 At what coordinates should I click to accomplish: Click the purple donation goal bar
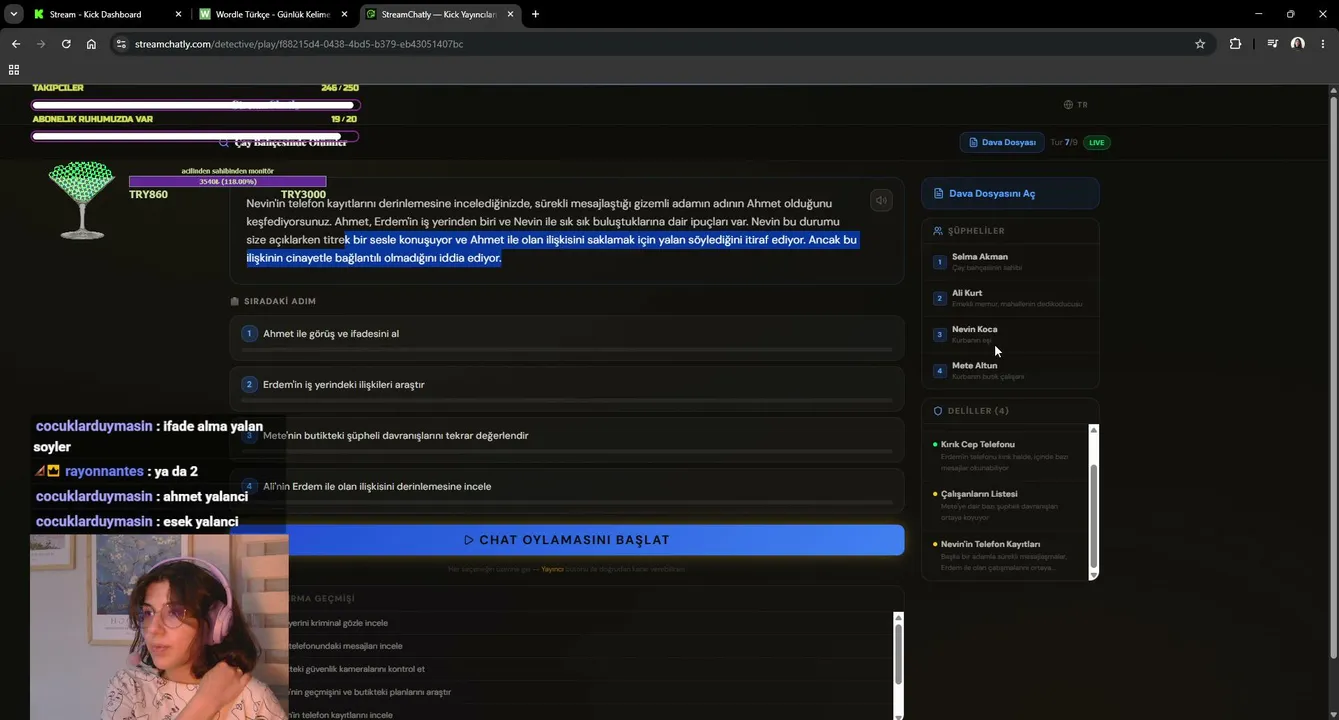click(227, 182)
